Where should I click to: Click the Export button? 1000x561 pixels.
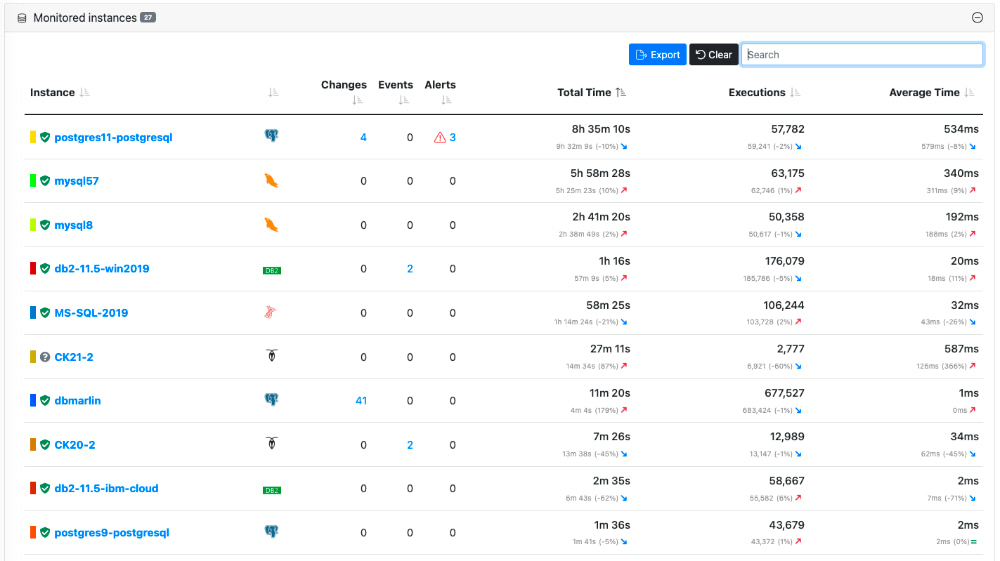coord(657,55)
